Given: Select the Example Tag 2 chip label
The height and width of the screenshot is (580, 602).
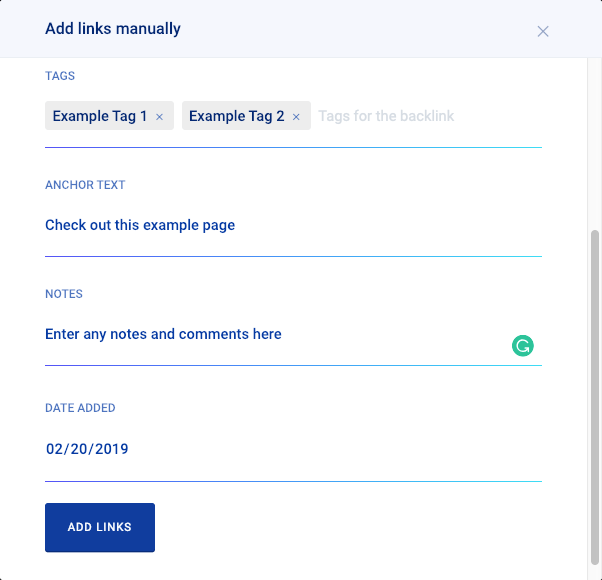Looking at the screenshot, I should coord(236,116).
